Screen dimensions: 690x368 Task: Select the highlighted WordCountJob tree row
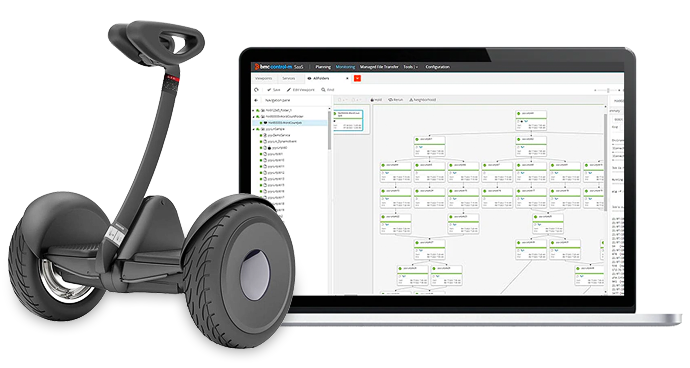pyautogui.click(x=291, y=123)
